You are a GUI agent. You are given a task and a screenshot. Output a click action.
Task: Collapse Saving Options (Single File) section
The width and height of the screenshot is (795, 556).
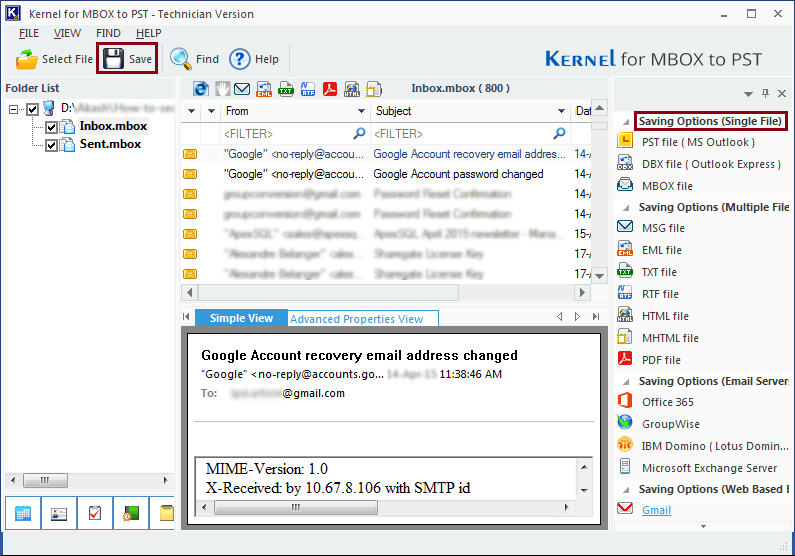626,122
